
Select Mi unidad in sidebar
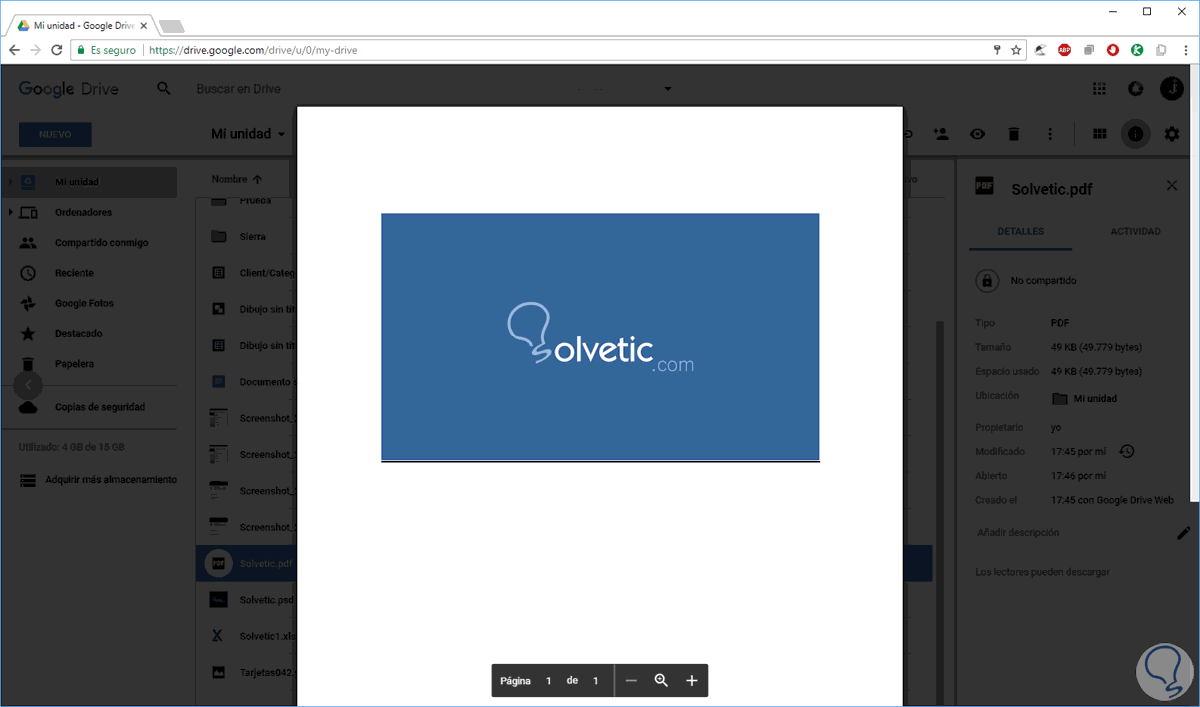pos(90,182)
